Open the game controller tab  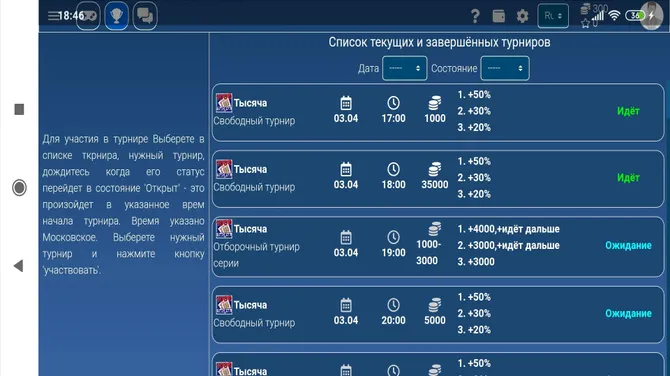(88, 16)
